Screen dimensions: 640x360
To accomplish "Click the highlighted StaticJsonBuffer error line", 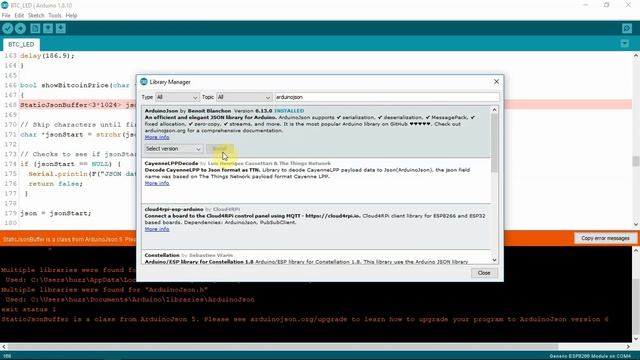I will click(78, 105).
